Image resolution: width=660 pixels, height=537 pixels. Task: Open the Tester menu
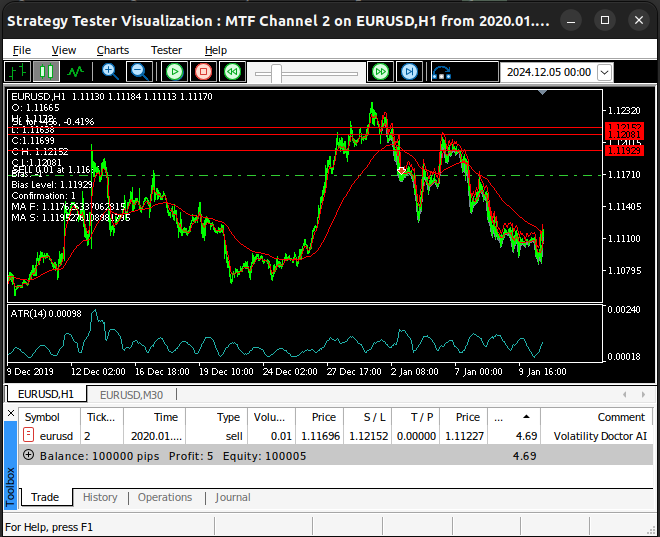166,50
